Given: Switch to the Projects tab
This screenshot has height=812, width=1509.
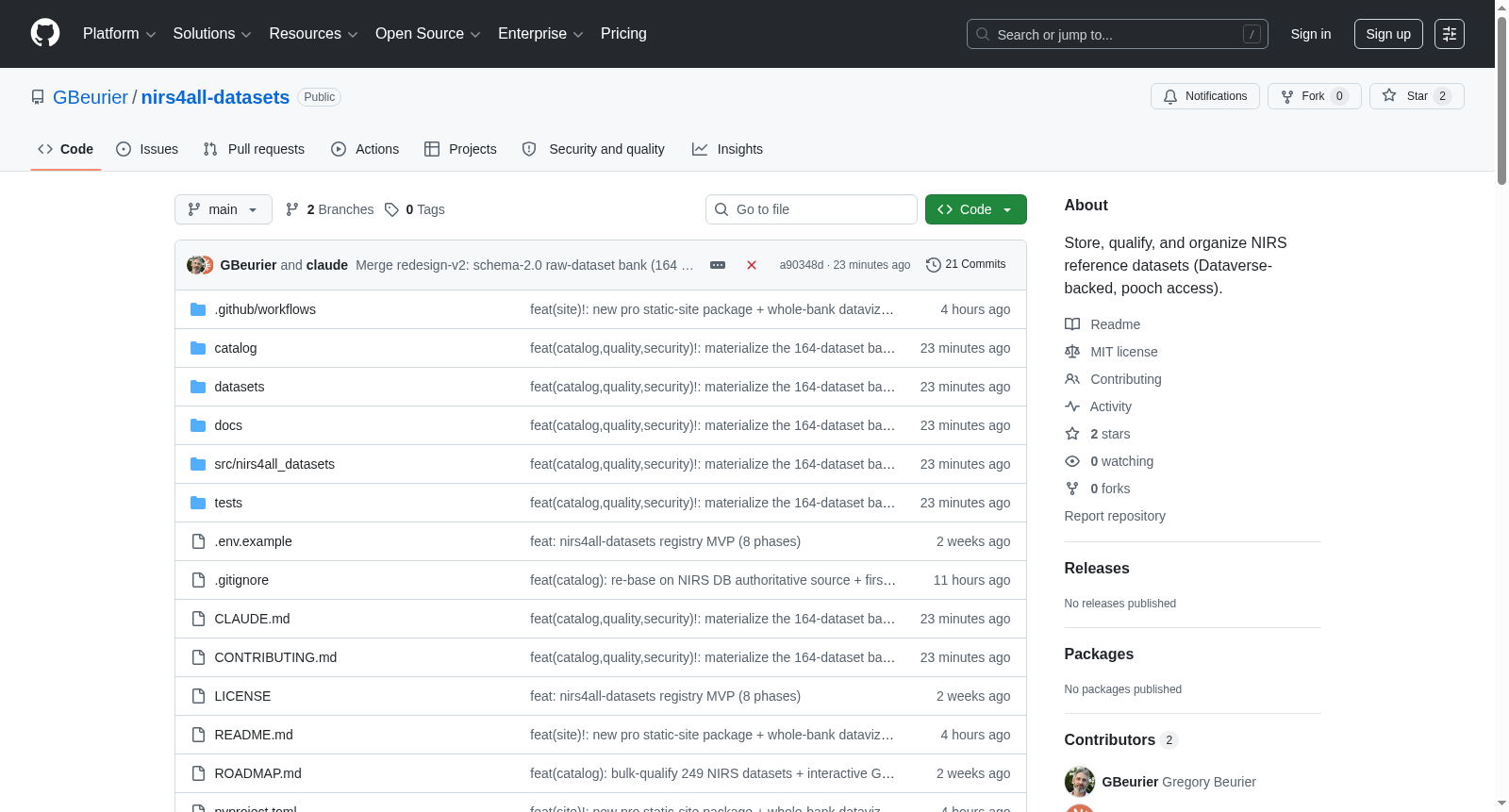Looking at the screenshot, I should pos(460,149).
